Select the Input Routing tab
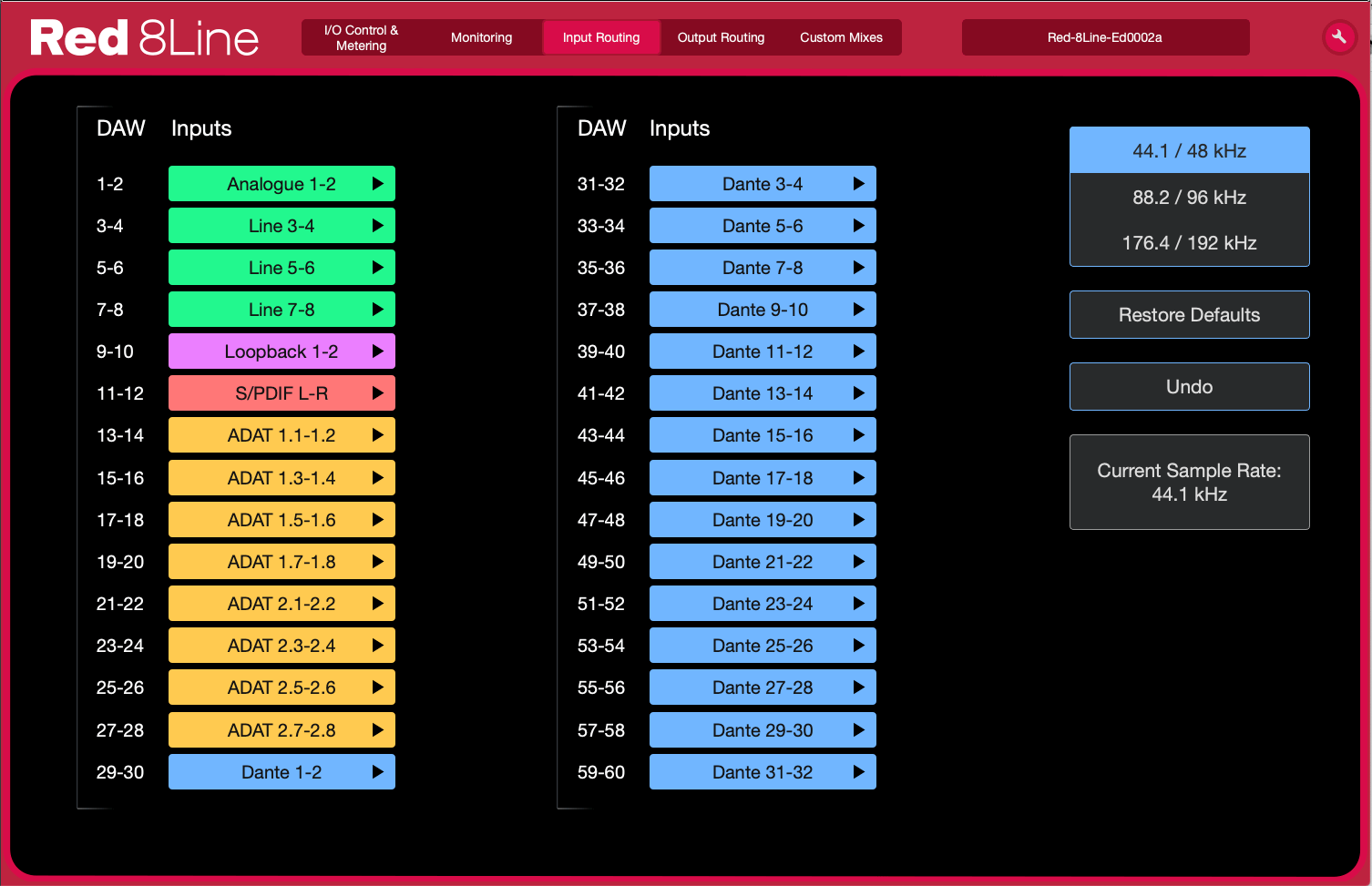The width and height of the screenshot is (1372, 886). tap(601, 37)
